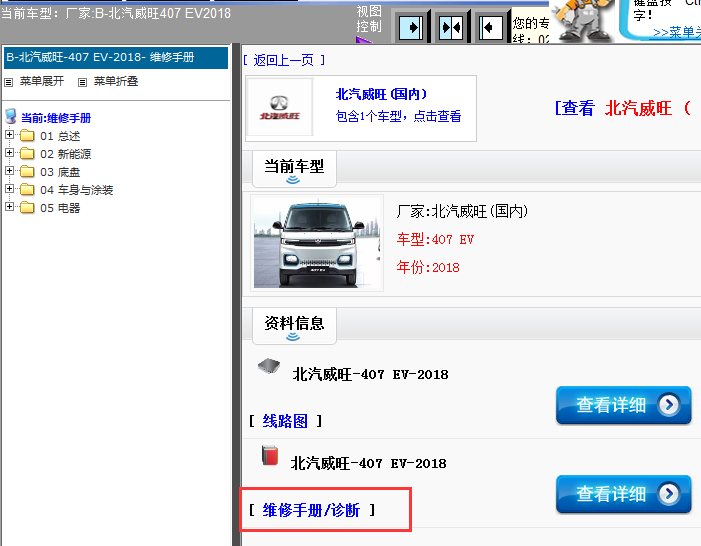Image resolution: width=701 pixels, height=546 pixels.
Task: Click the 北汽威旺 brand logo
Action: coord(280,107)
